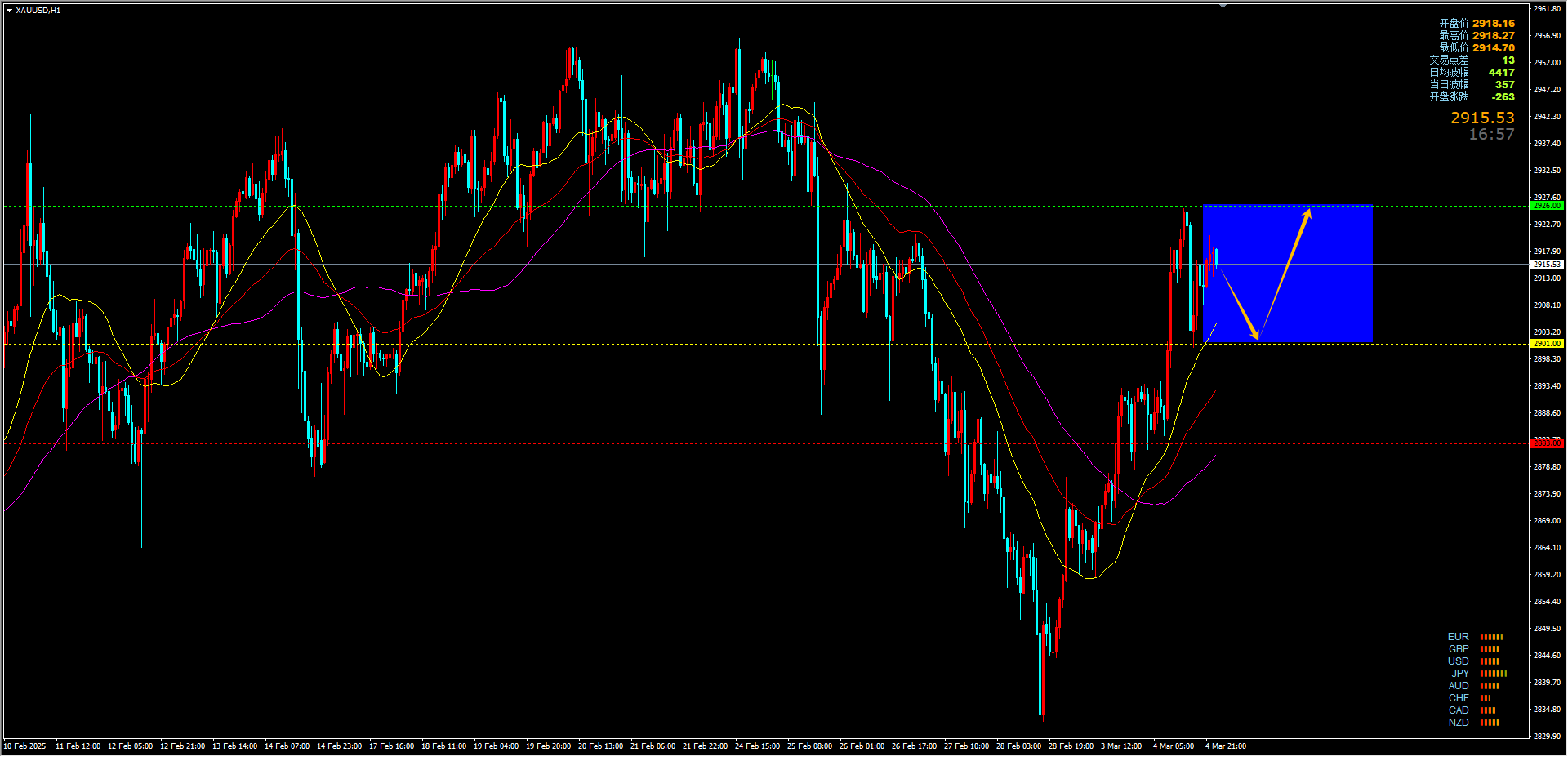The width and height of the screenshot is (1568, 757).
Task: Click the AUD currency strength meter
Action: pyautogui.click(x=1490, y=686)
